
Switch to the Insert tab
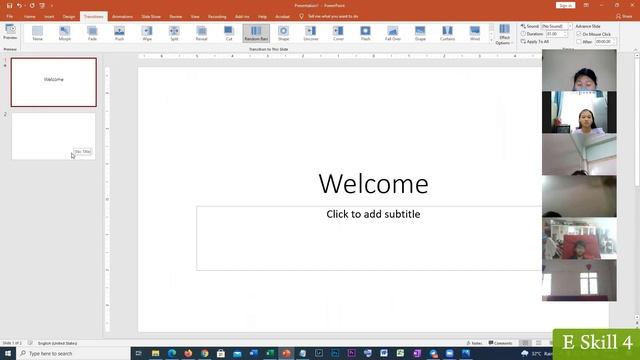point(49,17)
